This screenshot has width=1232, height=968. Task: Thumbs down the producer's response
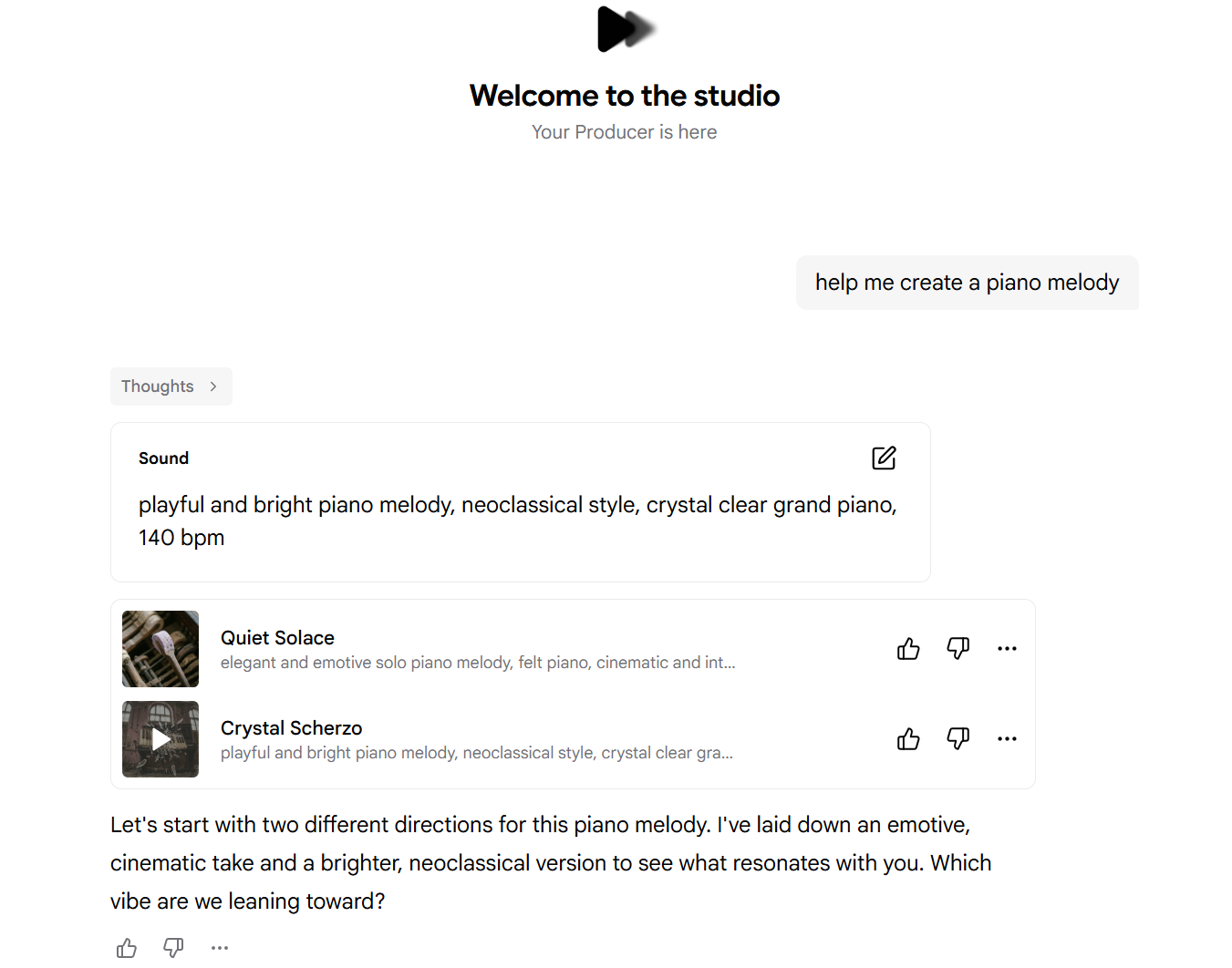(x=173, y=948)
